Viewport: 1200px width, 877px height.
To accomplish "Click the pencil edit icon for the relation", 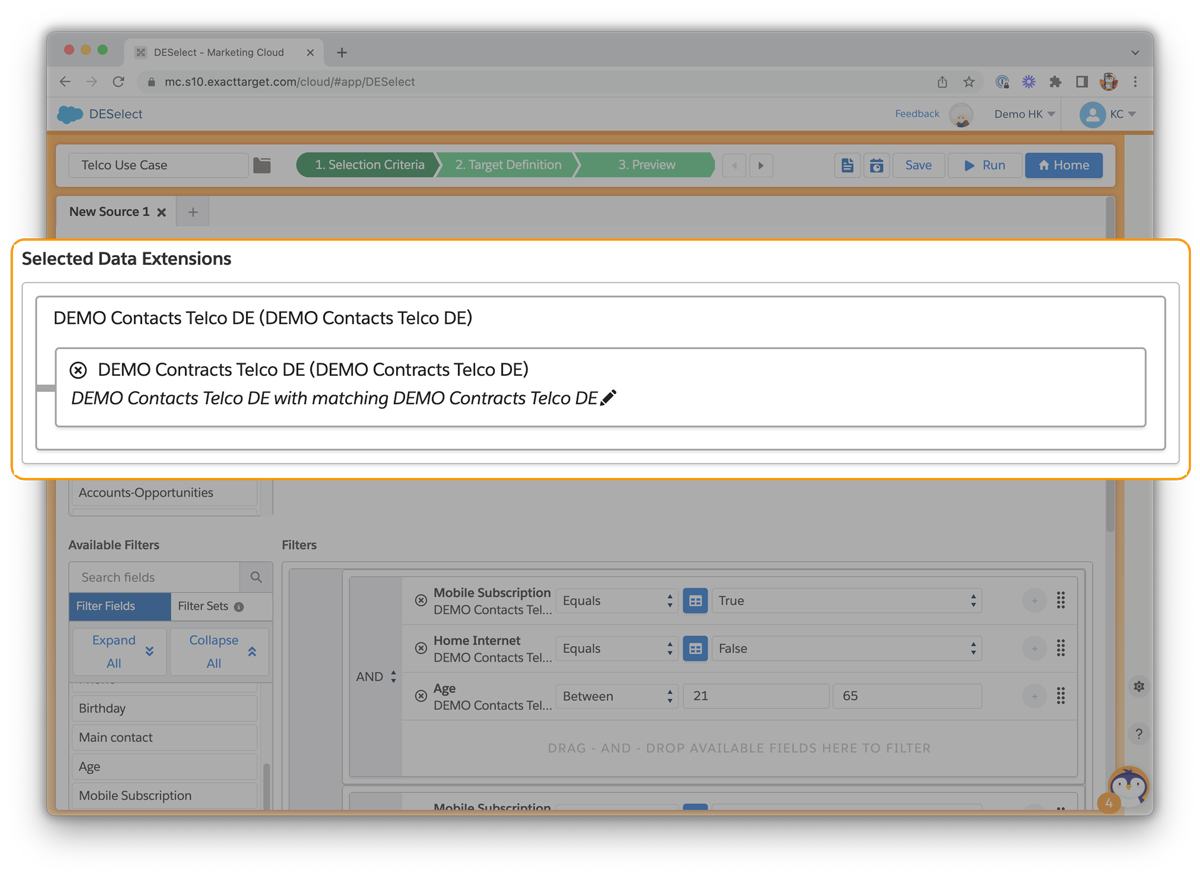I will tap(608, 398).
